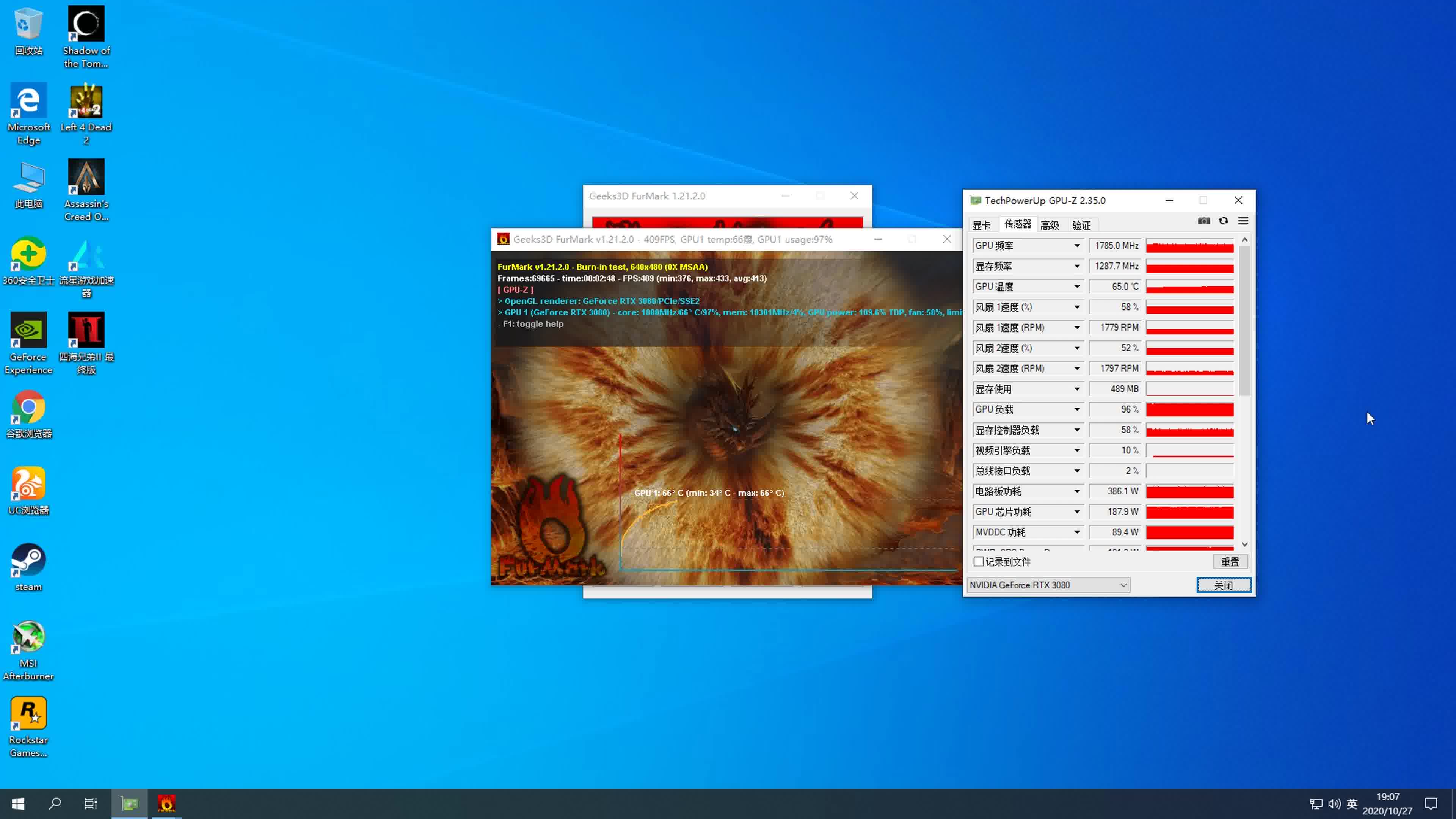Open the Recycle Bin desktop icon
Viewport: 1456px width, 819px height.
[x=28, y=31]
